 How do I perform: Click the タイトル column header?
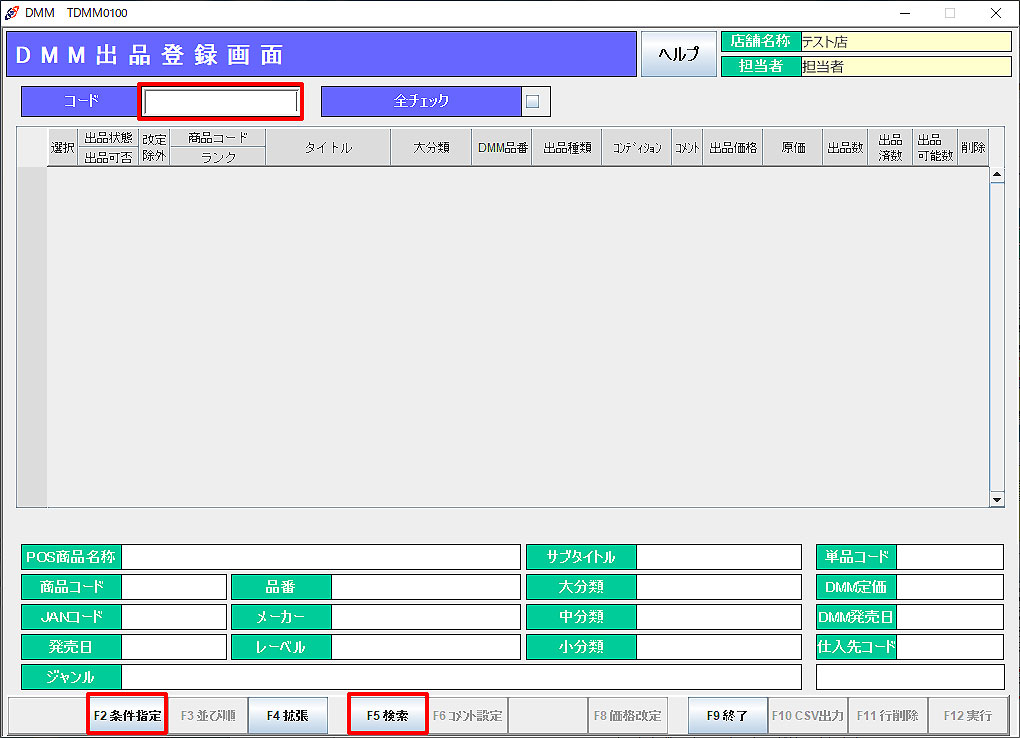[328, 147]
